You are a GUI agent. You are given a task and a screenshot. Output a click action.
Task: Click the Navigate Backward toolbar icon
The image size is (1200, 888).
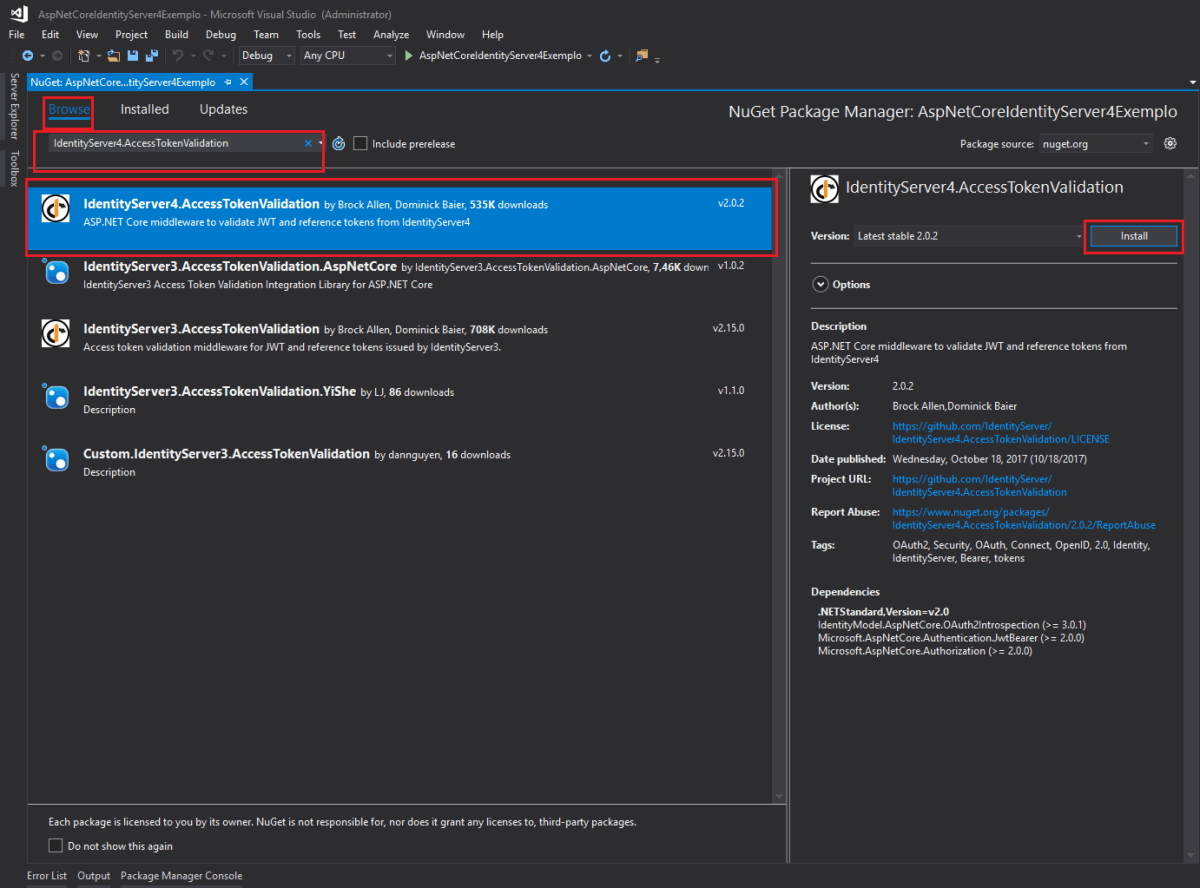pos(28,56)
